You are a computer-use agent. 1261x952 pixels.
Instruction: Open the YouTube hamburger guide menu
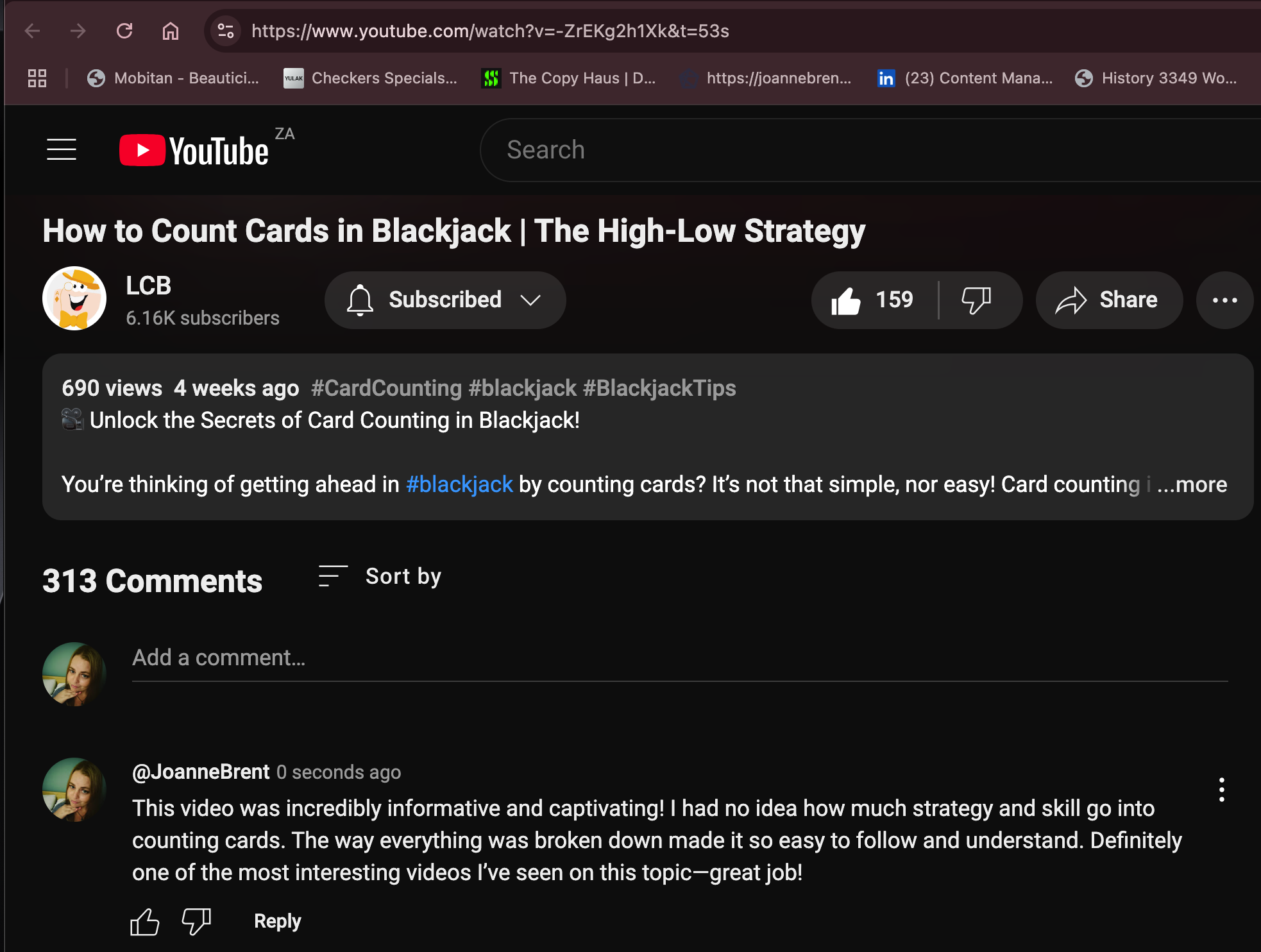62,149
